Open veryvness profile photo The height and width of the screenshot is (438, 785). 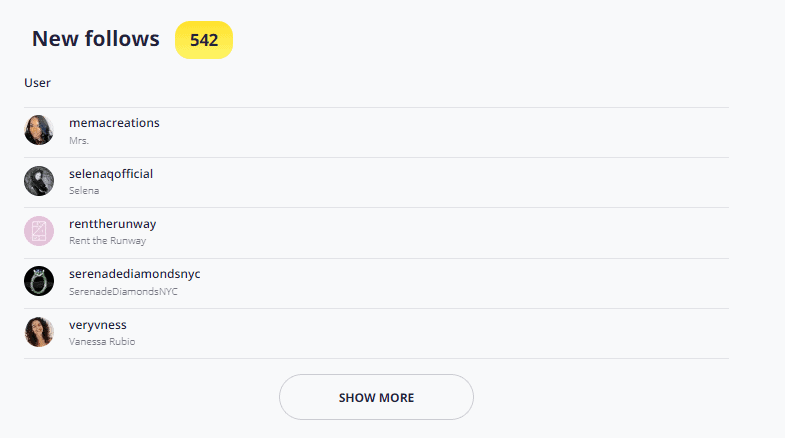[39, 331]
